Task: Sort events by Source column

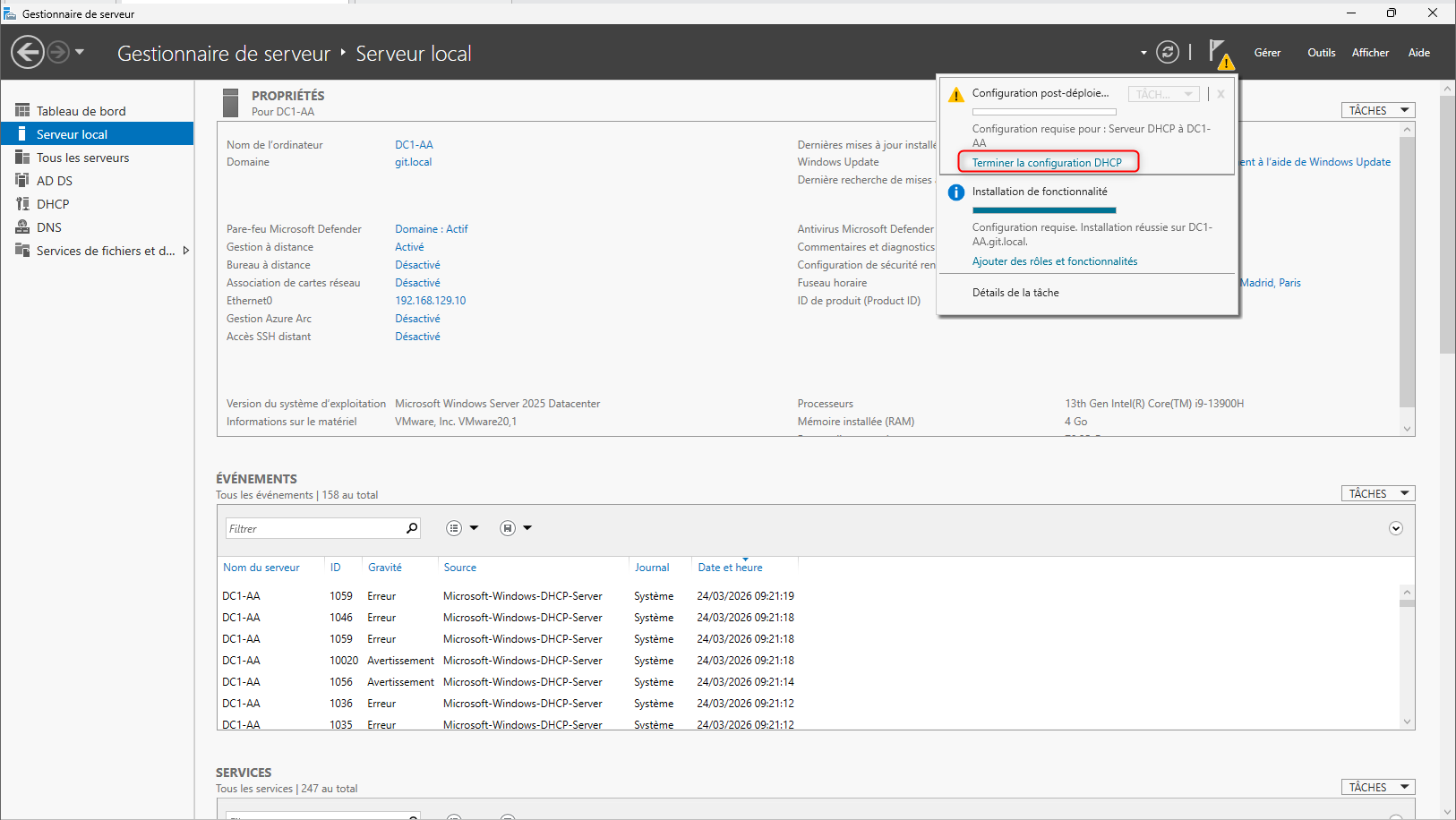Action: (460, 568)
